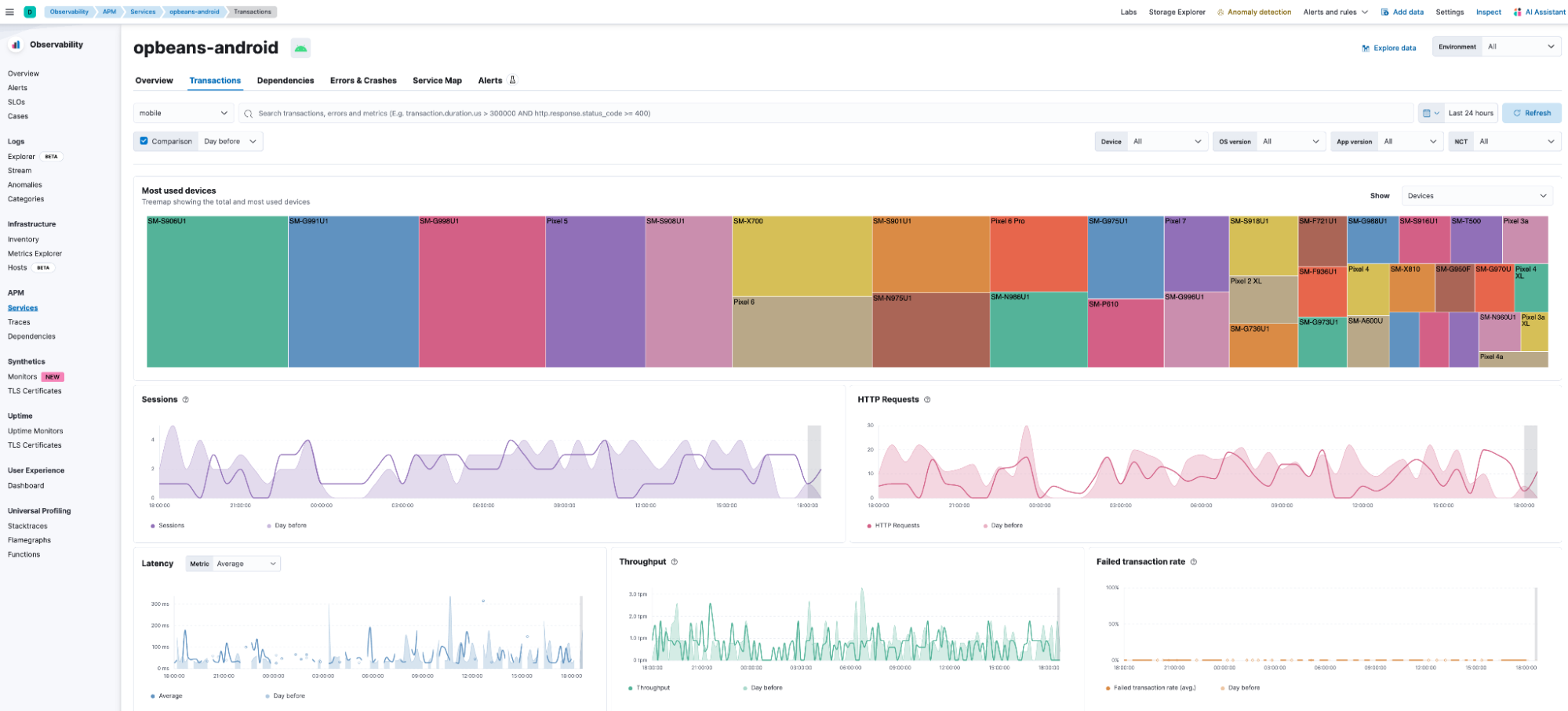Click the Throughput help icon

coord(675,562)
